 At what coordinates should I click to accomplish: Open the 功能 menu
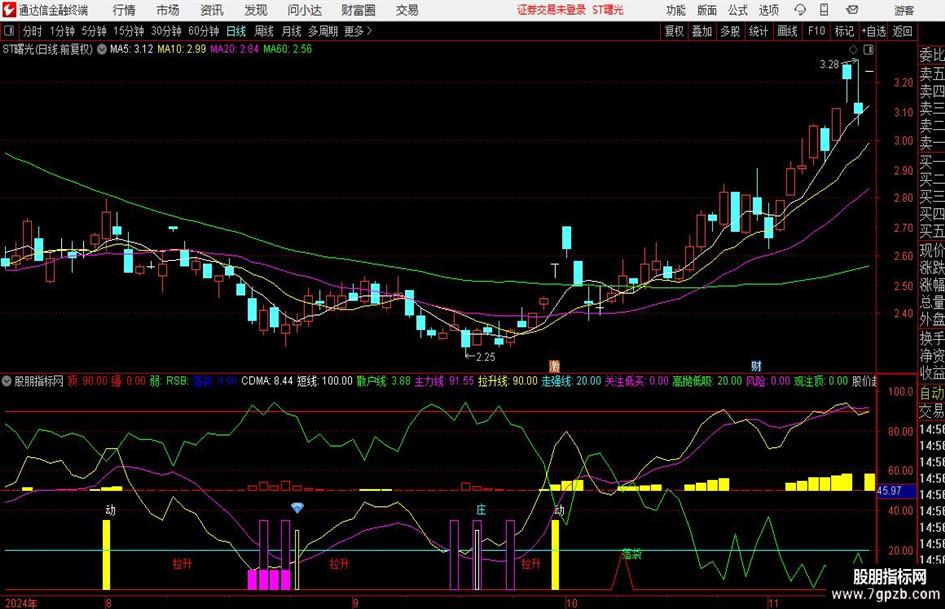tap(676, 10)
